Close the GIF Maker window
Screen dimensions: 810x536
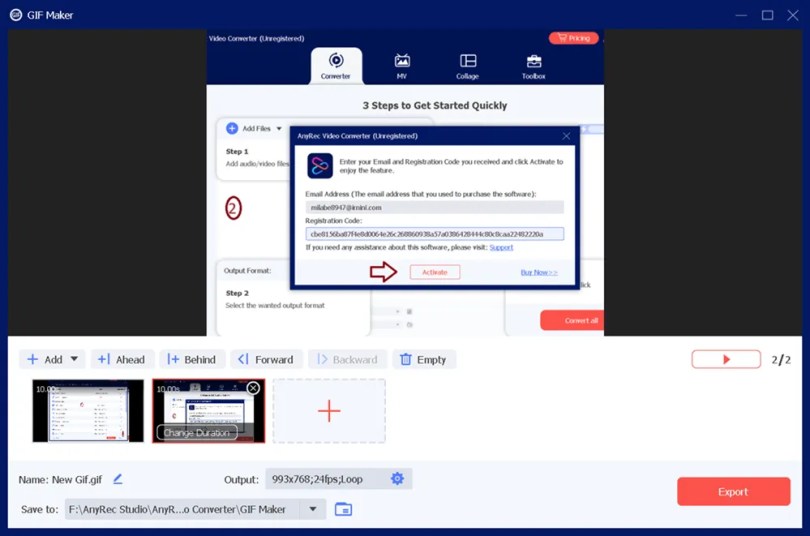(x=793, y=15)
